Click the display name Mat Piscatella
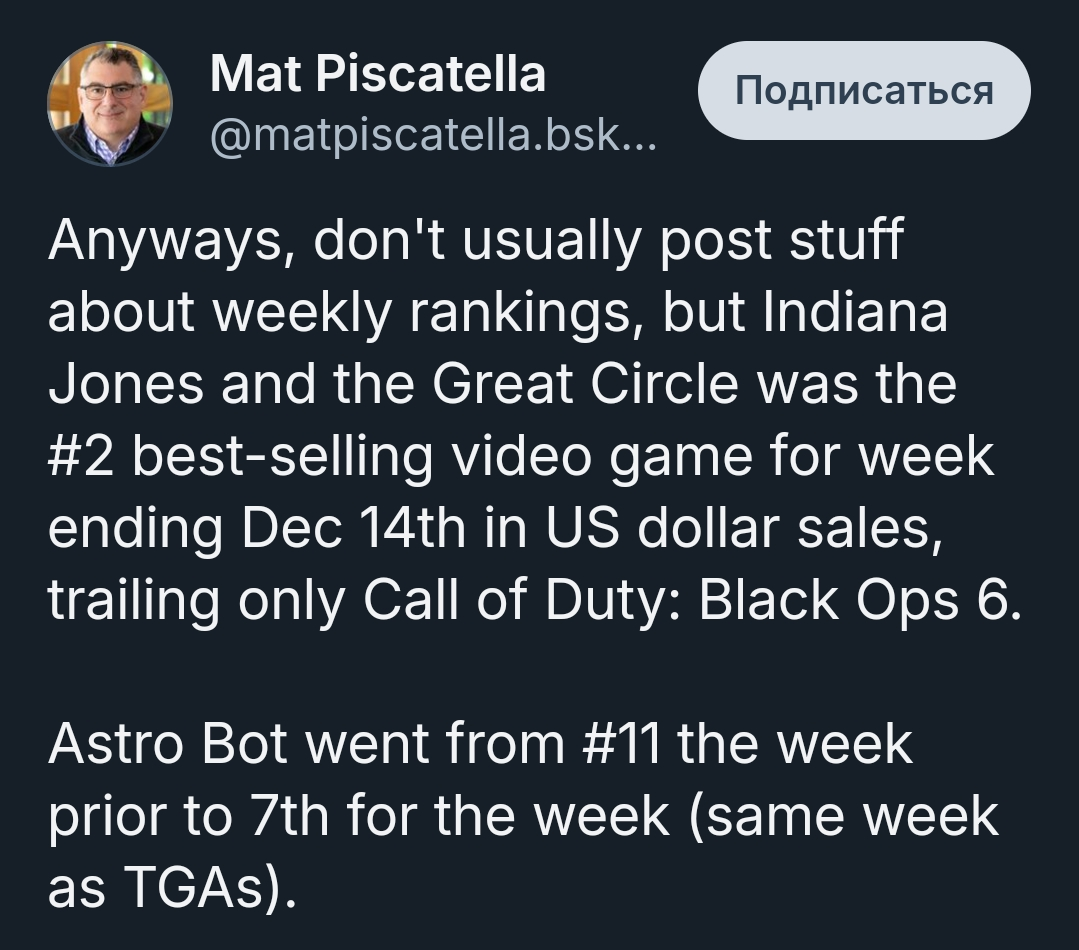 (378, 74)
